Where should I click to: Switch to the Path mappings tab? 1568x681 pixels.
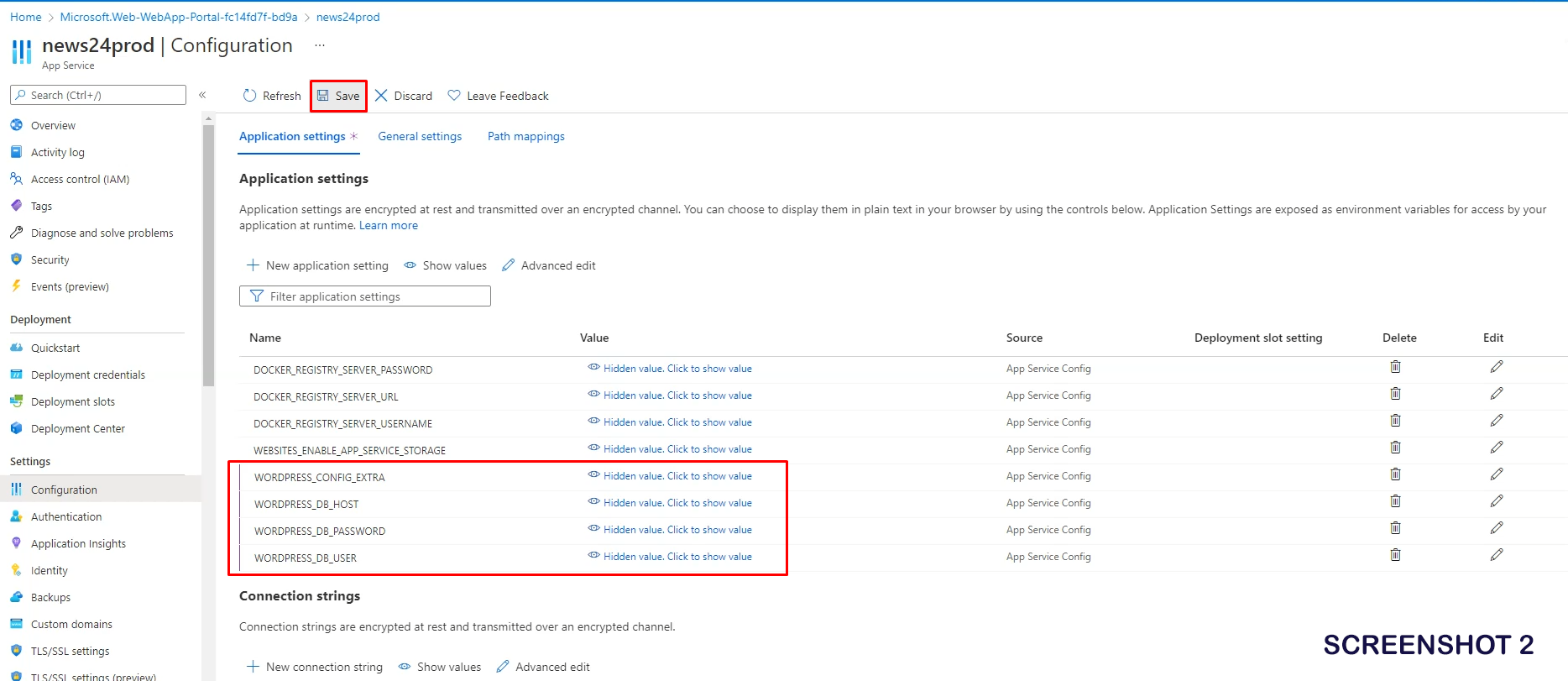pos(525,136)
